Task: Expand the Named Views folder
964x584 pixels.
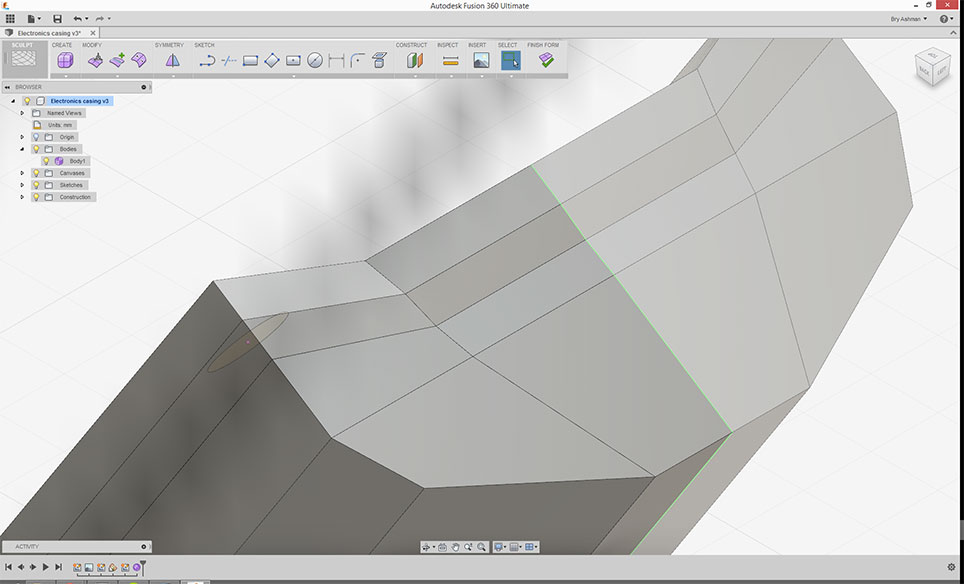Action: [22, 113]
